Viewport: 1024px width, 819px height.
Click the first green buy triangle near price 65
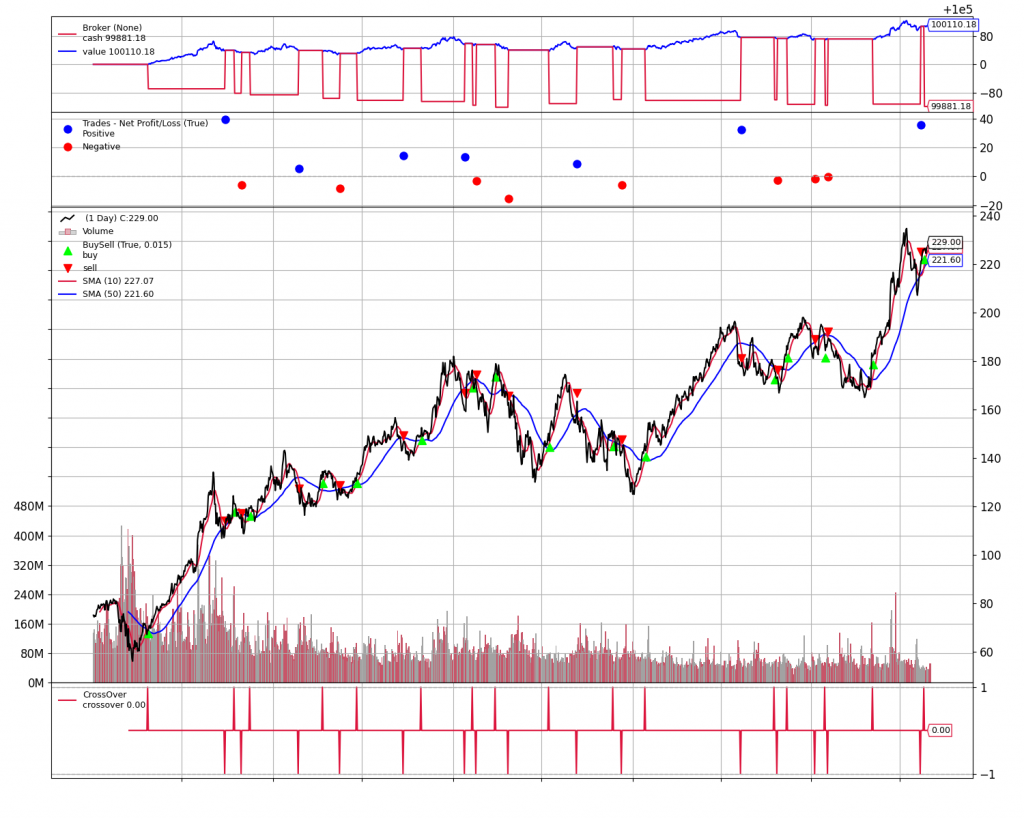(x=148, y=634)
